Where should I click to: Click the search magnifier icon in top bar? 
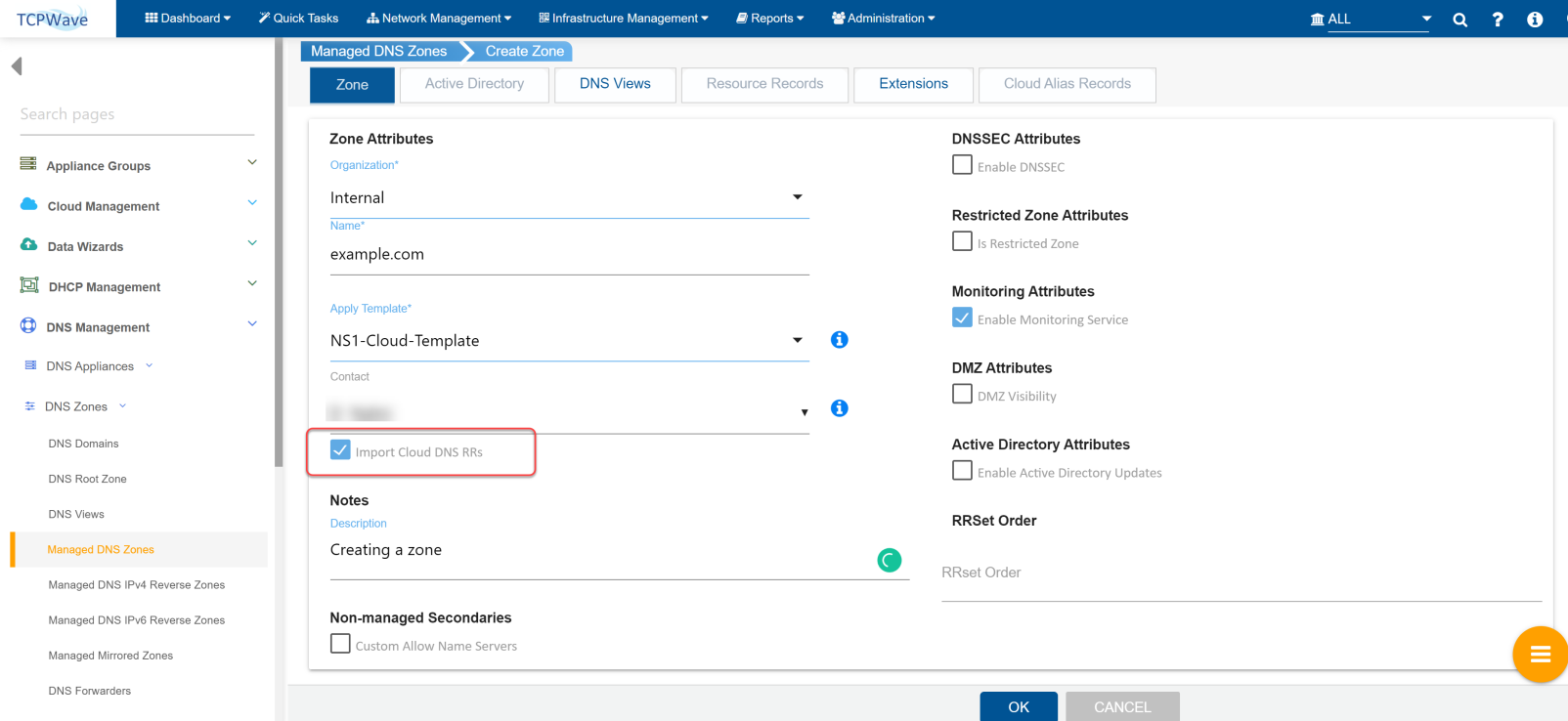[1459, 20]
